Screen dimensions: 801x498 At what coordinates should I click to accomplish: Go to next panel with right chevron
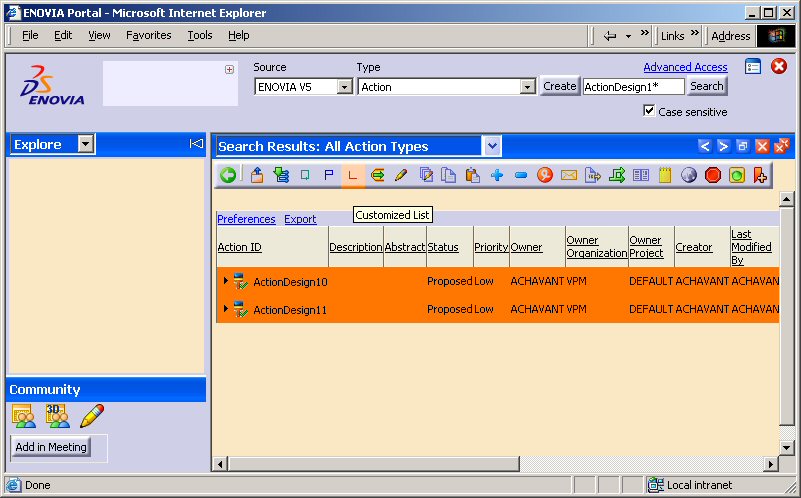(723, 147)
